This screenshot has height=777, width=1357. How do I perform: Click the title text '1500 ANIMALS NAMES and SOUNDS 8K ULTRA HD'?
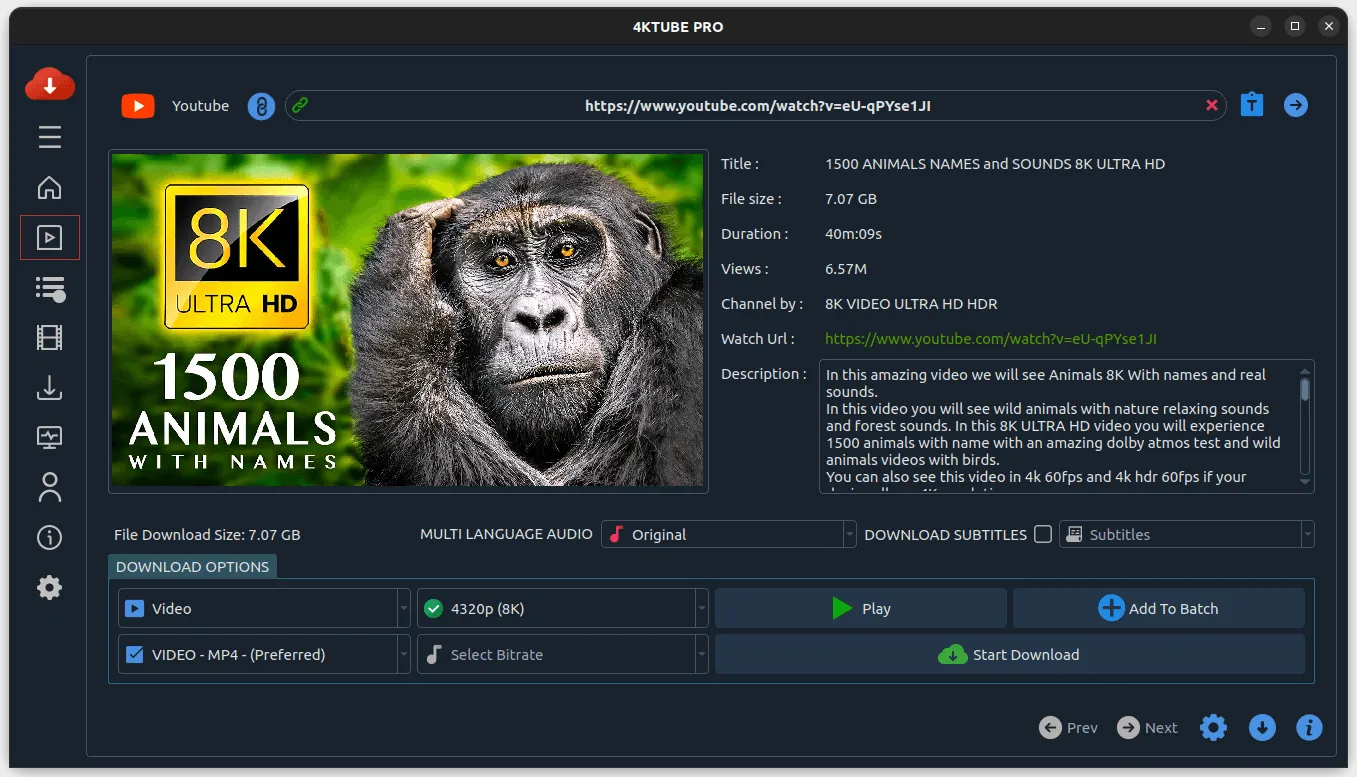[x=995, y=164]
